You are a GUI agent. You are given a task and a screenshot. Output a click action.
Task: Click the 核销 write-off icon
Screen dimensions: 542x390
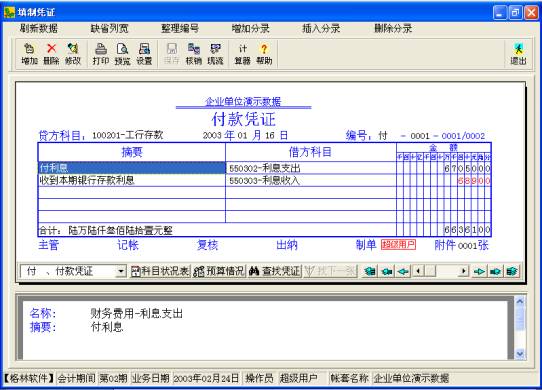(x=194, y=54)
